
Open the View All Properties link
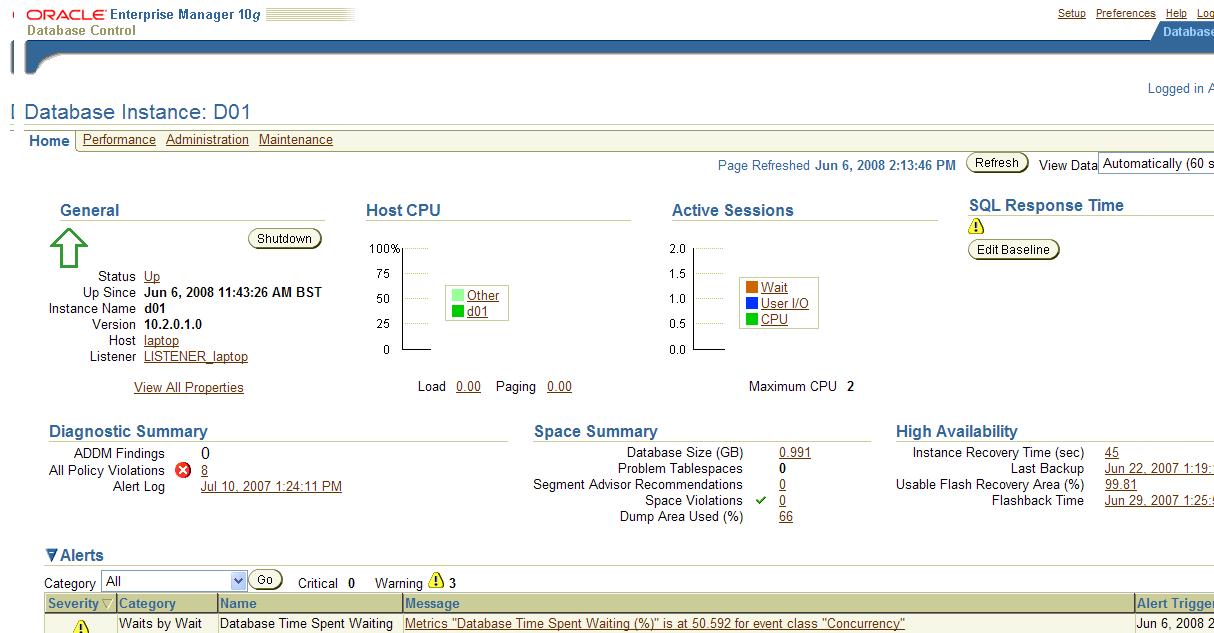click(x=189, y=387)
